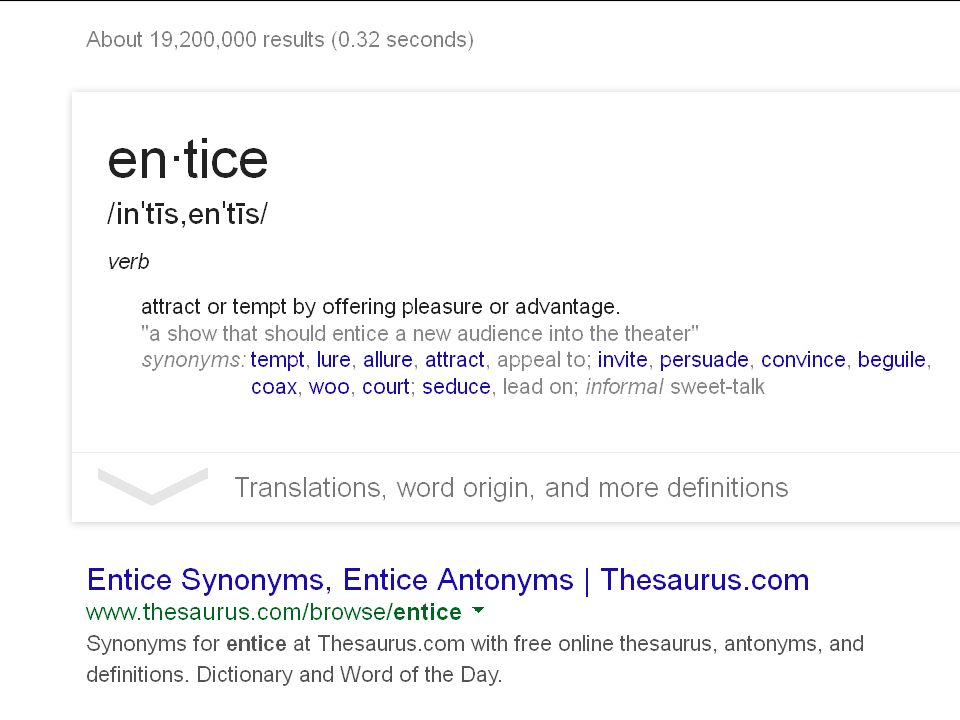The width and height of the screenshot is (960, 720).
Task: Expand the definition box with chevron icon
Action: pyautogui.click(x=152, y=487)
